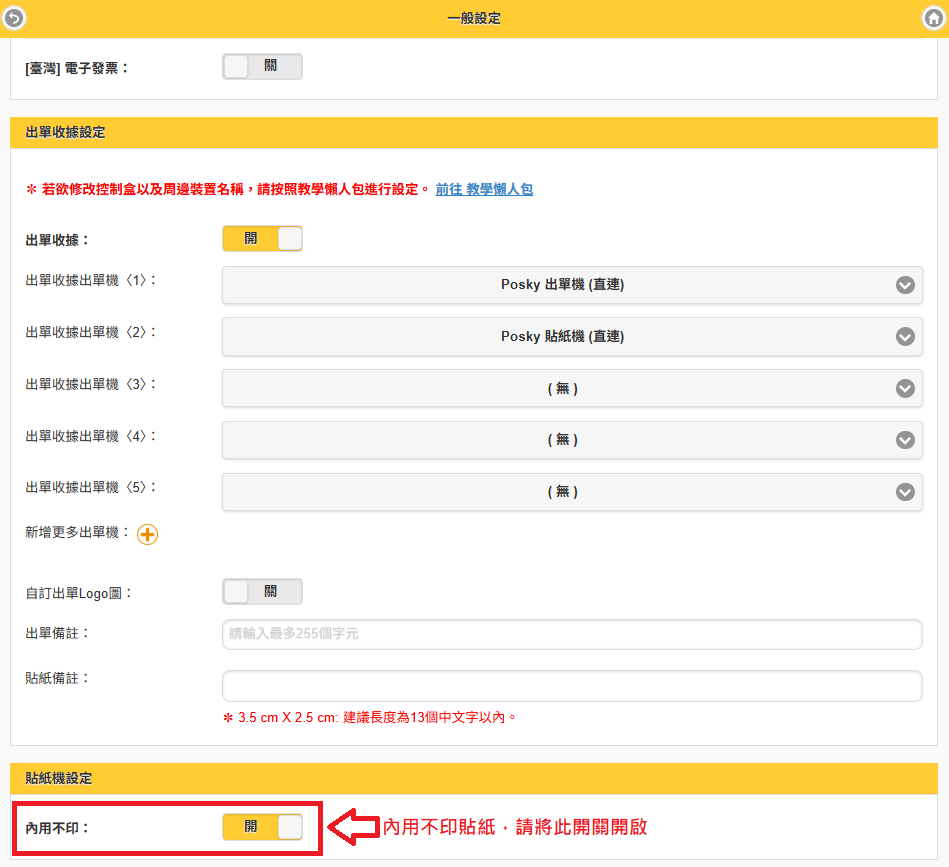
Task: Open the 出單收據出單機〈1〉 dropdown
Action: (x=562, y=285)
